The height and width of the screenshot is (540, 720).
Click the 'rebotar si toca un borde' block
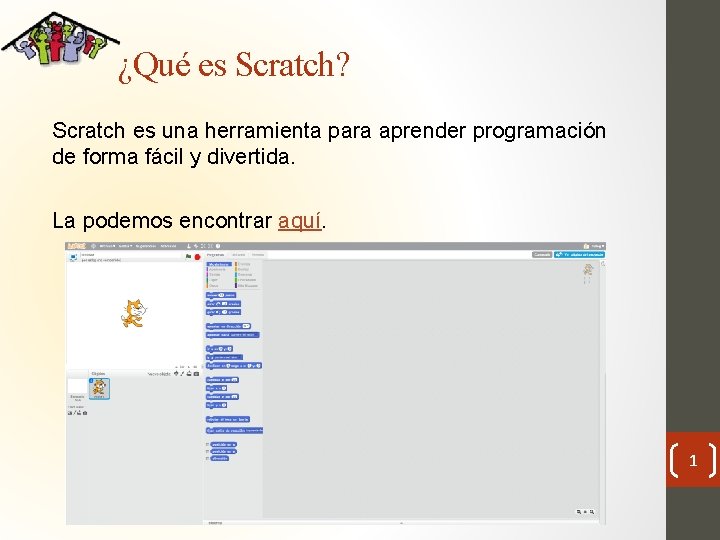coord(228,419)
